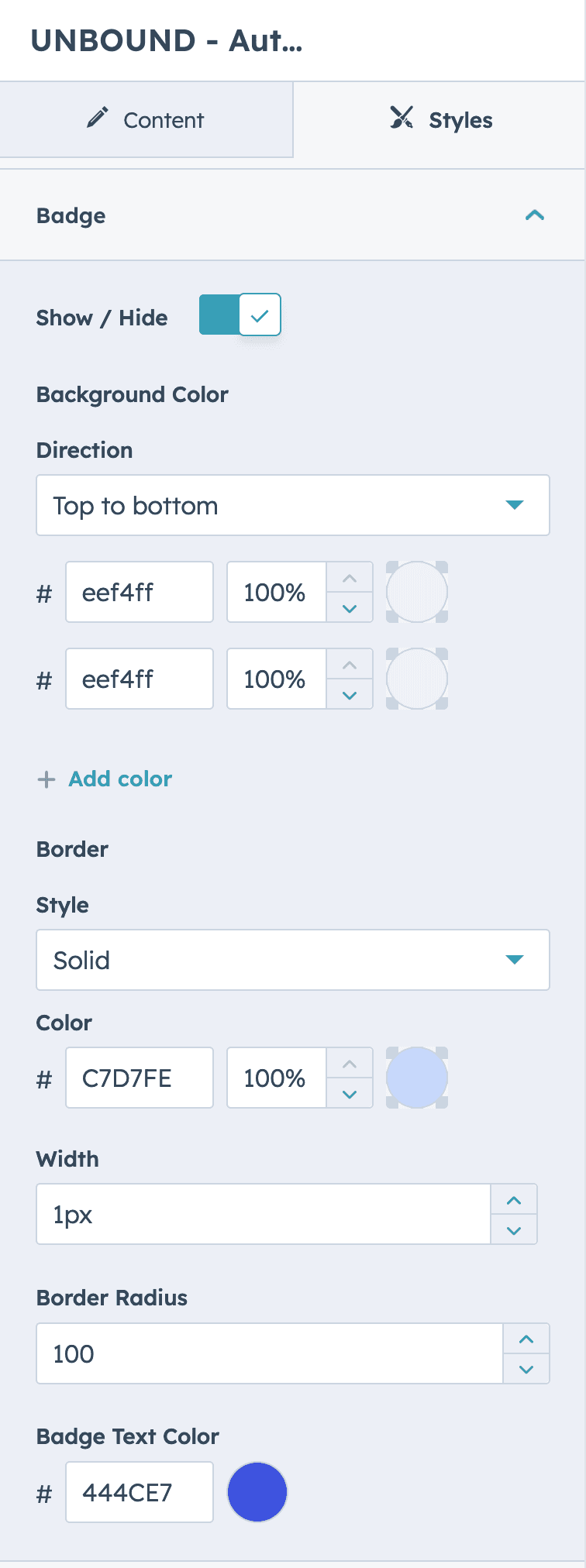
Task: Click the plus icon beside Add color
Action: (x=47, y=779)
